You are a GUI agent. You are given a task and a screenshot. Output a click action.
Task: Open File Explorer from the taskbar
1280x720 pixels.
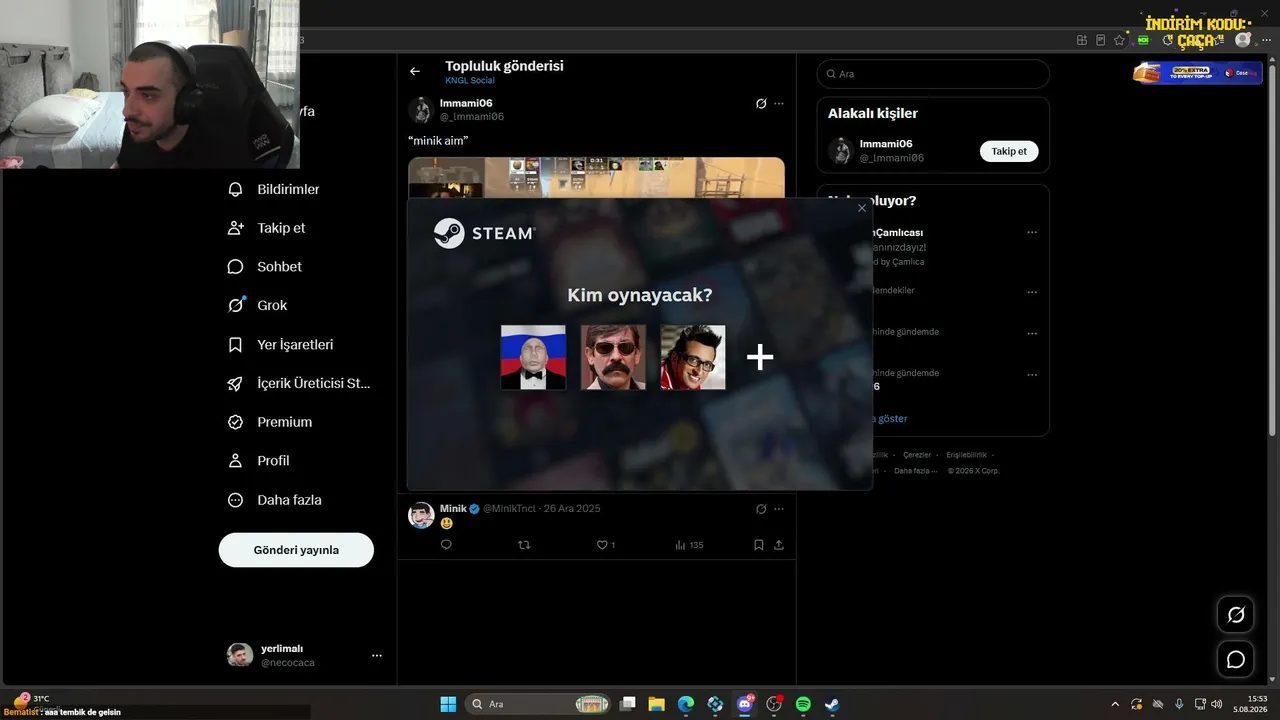point(657,704)
